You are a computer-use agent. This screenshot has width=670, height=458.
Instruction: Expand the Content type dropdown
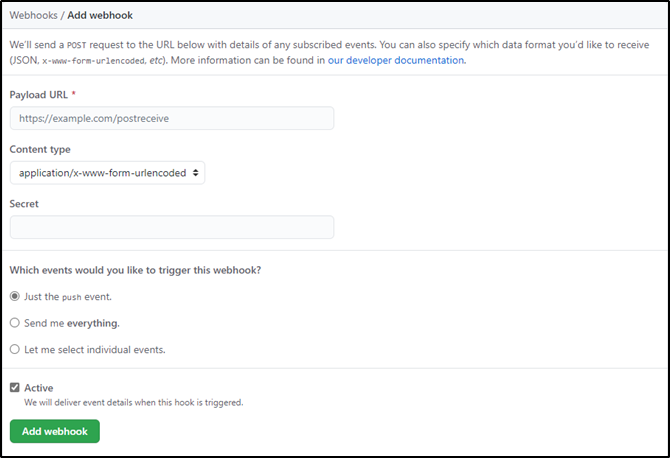coord(108,173)
